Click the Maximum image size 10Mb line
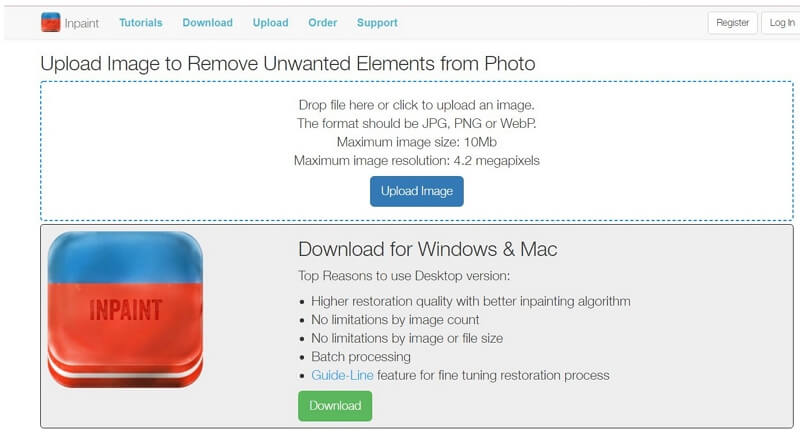 [417, 142]
